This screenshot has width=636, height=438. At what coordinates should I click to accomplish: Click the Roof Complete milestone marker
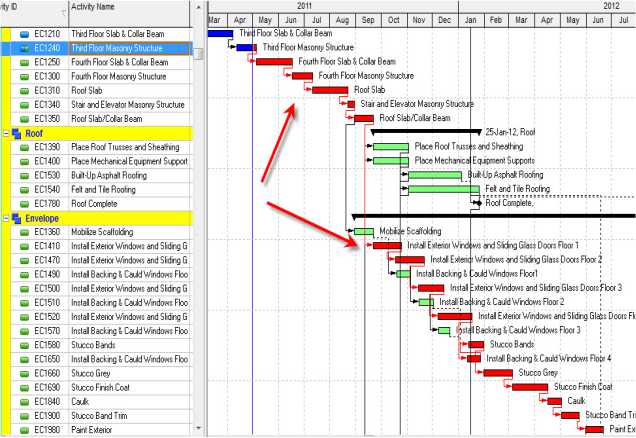(481, 203)
